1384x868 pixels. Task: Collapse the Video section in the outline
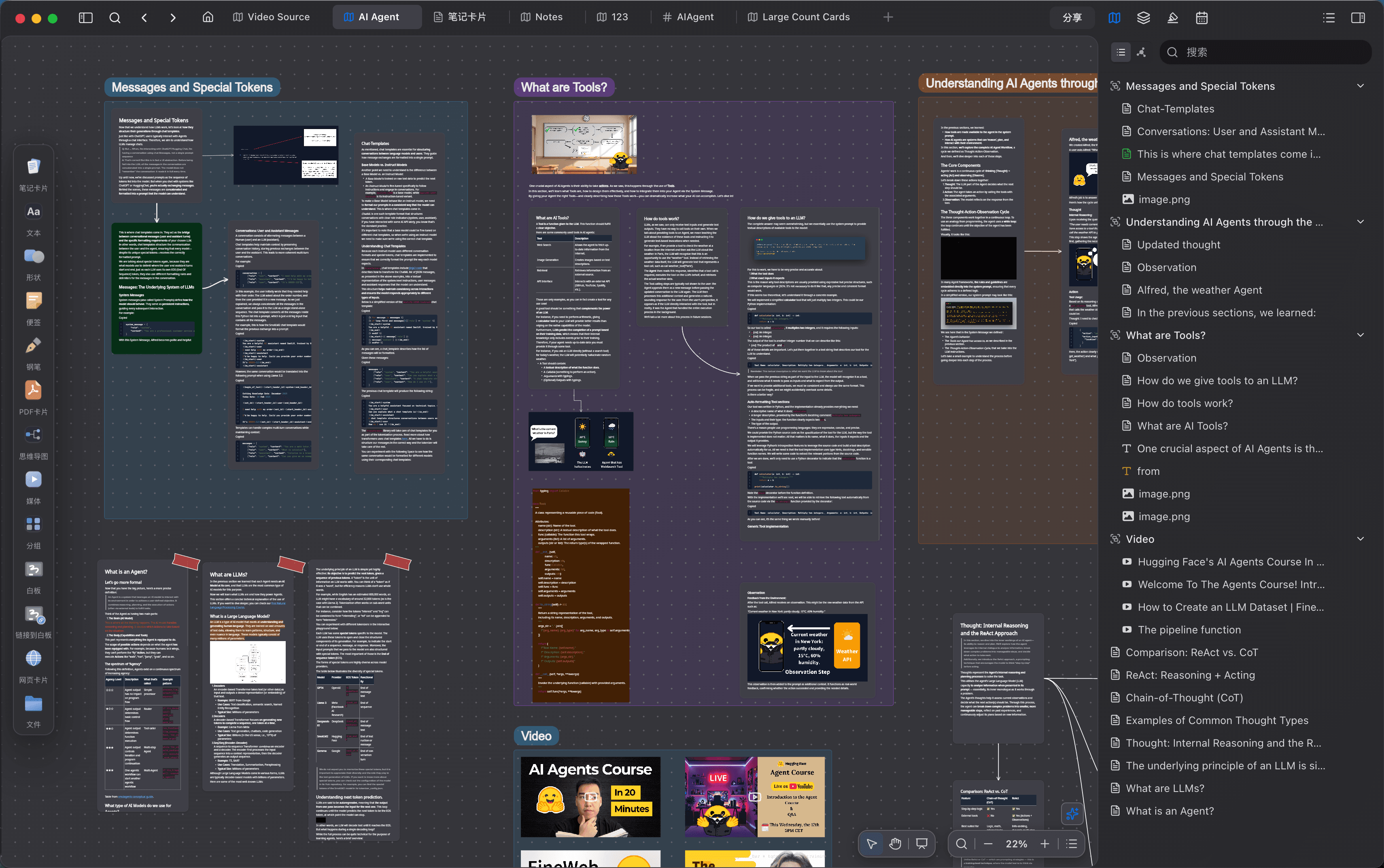1360,539
